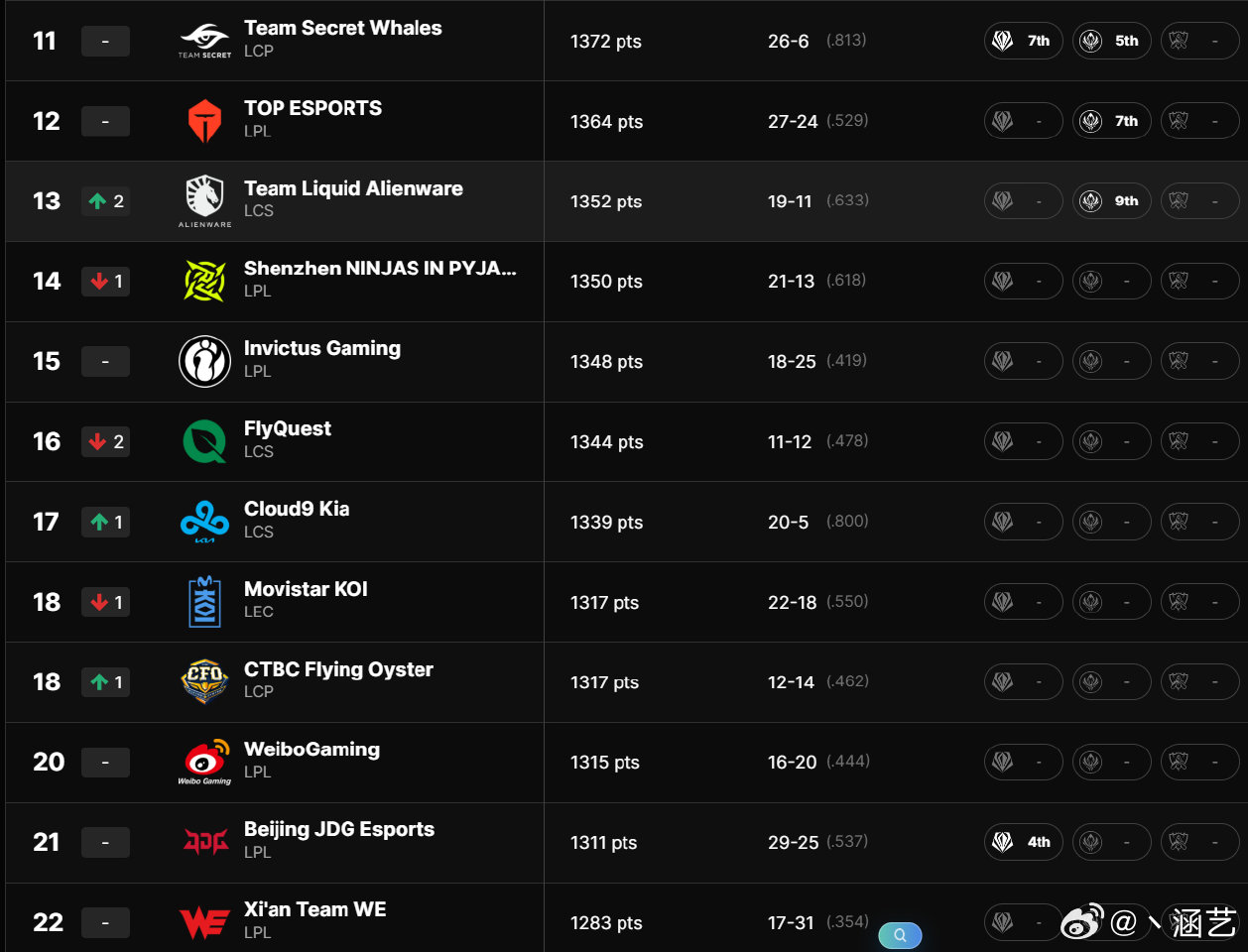Open the WeiboGaming logo
The image size is (1248, 952).
point(204,762)
